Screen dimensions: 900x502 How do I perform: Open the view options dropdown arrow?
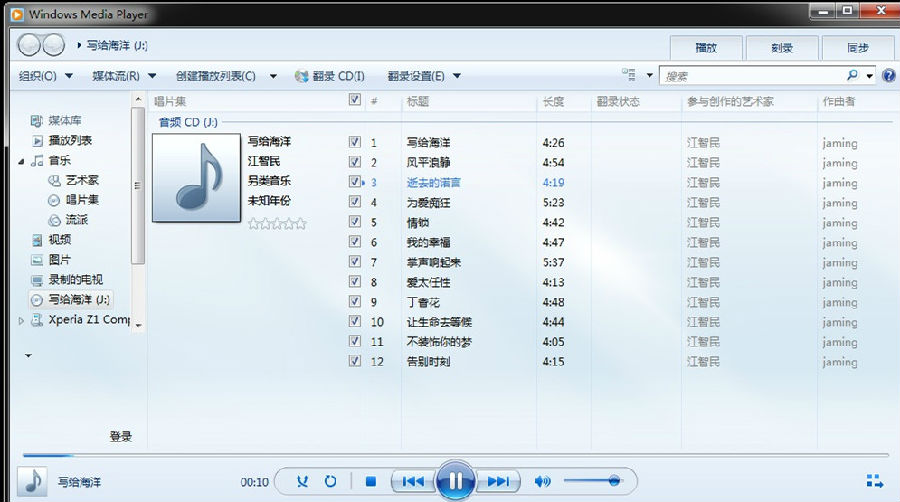(x=650, y=75)
